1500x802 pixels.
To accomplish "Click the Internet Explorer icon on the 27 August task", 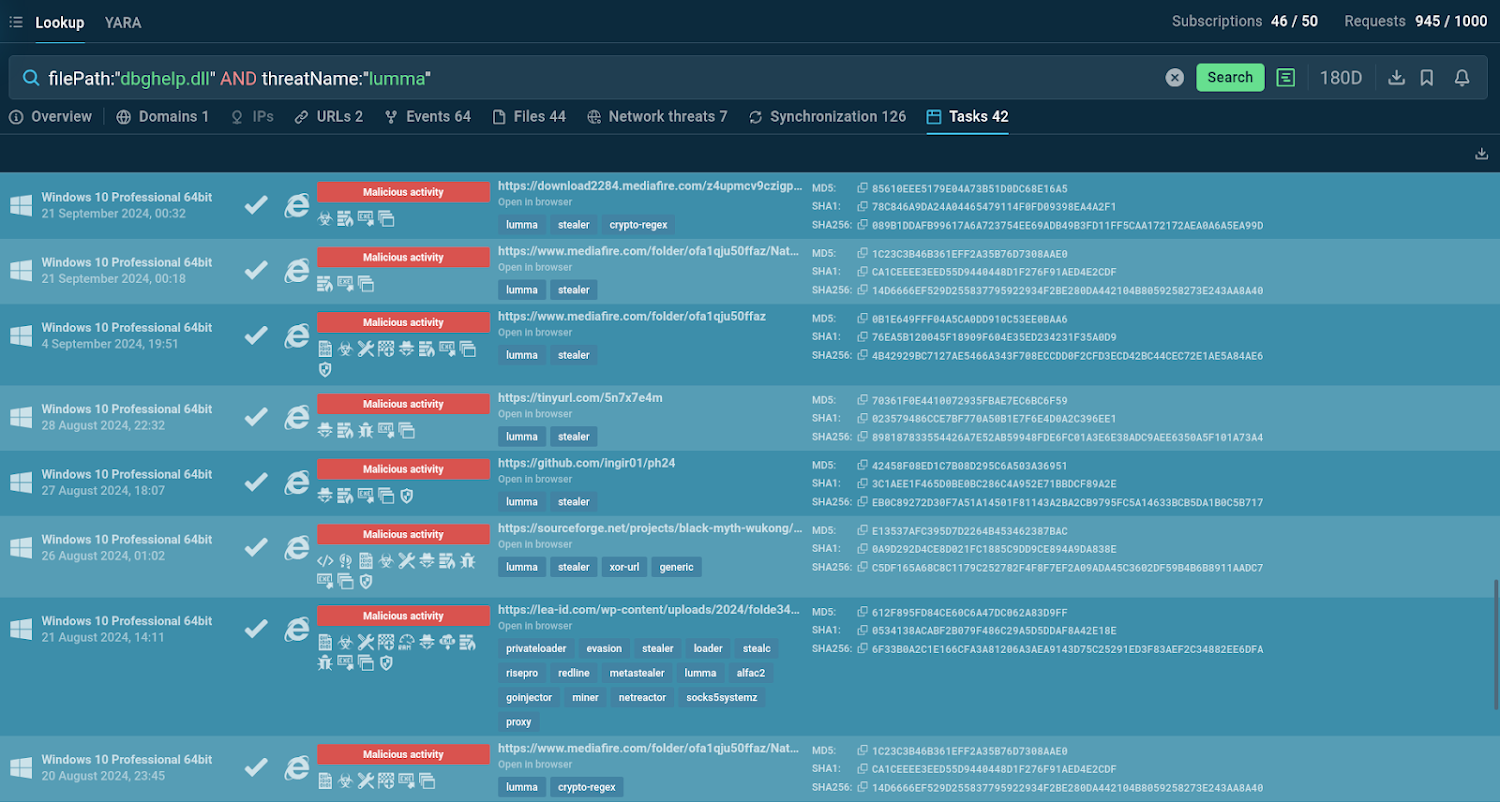I will click(x=296, y=483).
